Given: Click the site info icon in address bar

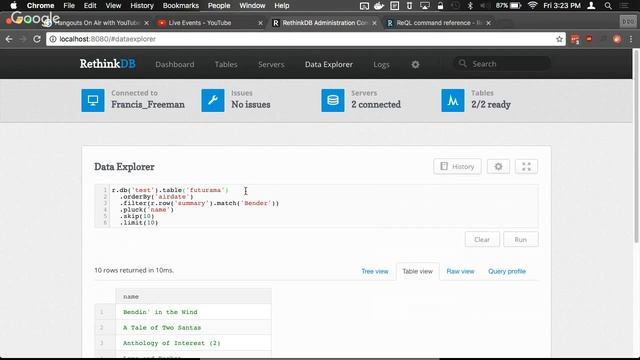Looking at the screenshot, I should pyautogui.click(x=53, y=39).
